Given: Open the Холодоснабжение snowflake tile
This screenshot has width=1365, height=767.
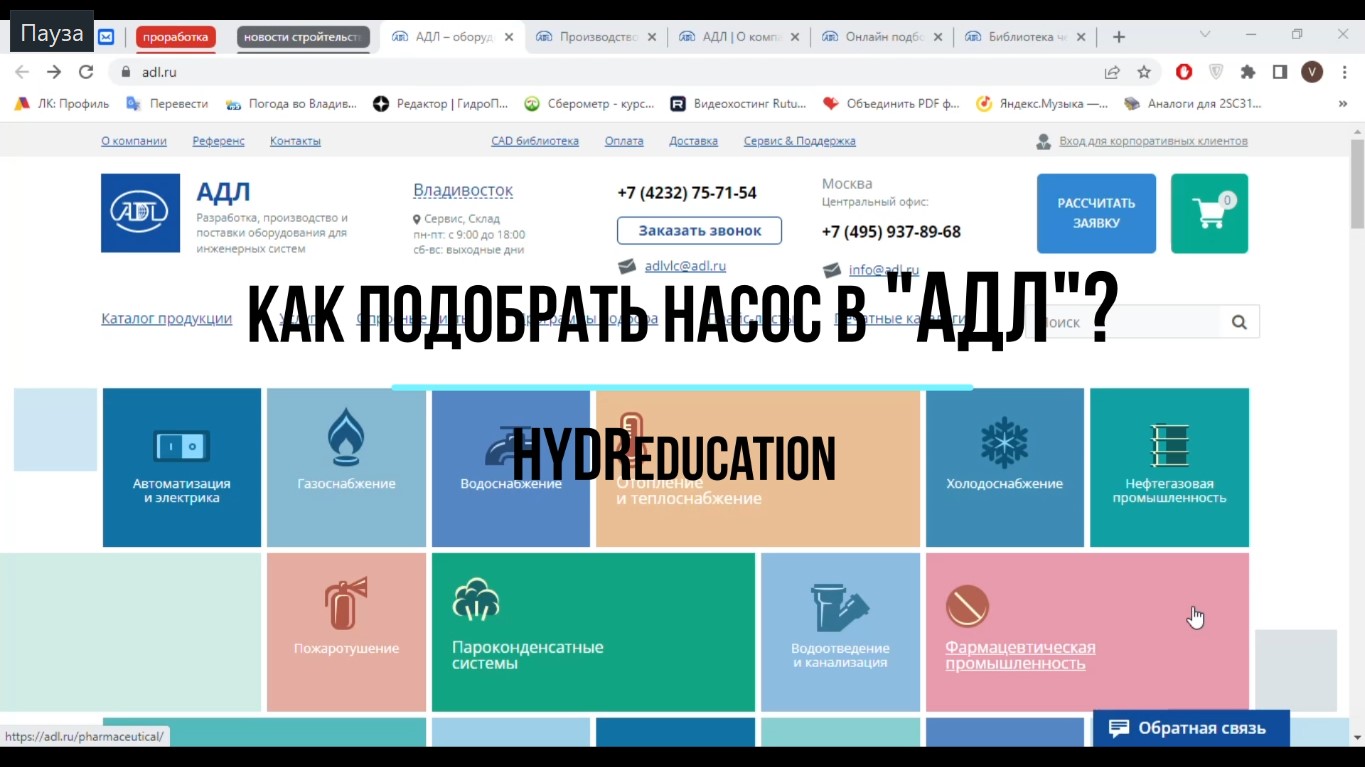Looking at the screenshot, I should tap(1005, 468).
